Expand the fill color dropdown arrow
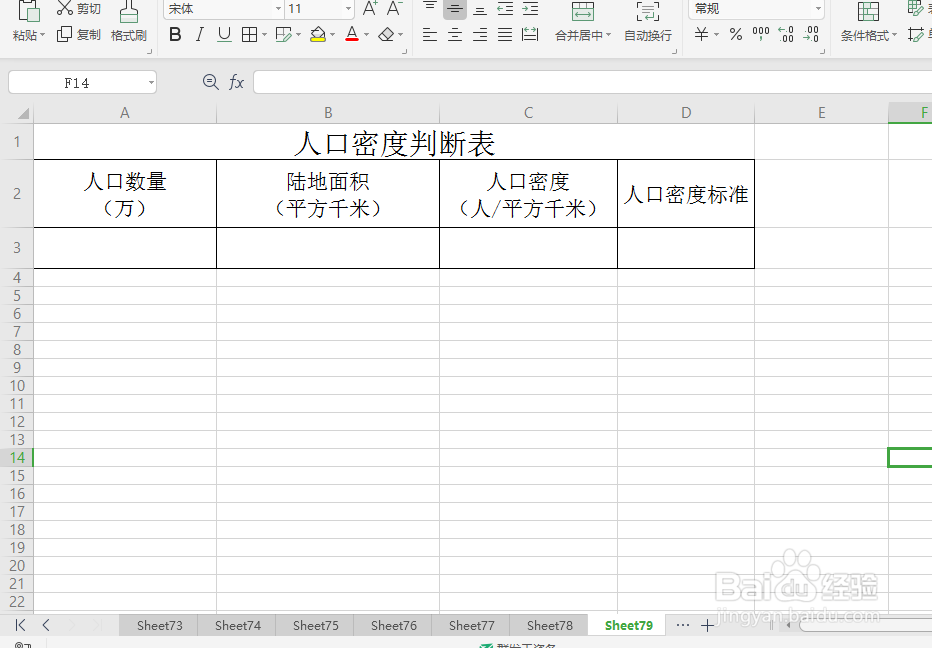The image size is (932, 648). coord(332,35)
